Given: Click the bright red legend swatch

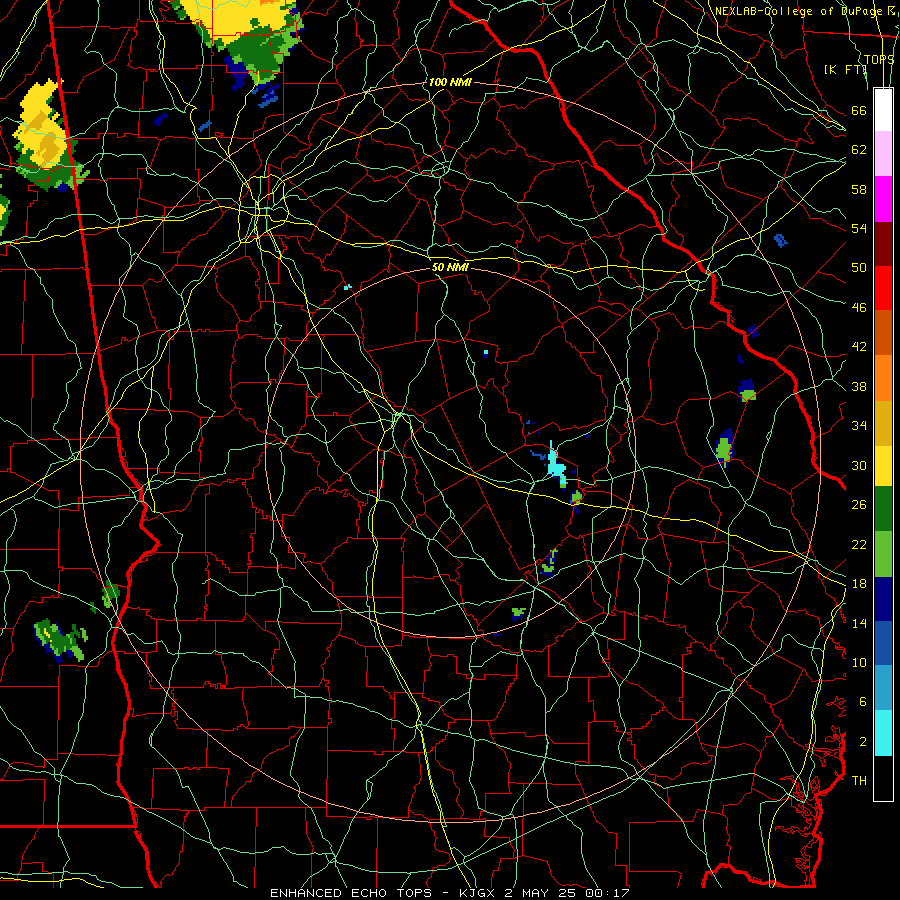Looking at the screenshot, I should [x=883, y=288].
